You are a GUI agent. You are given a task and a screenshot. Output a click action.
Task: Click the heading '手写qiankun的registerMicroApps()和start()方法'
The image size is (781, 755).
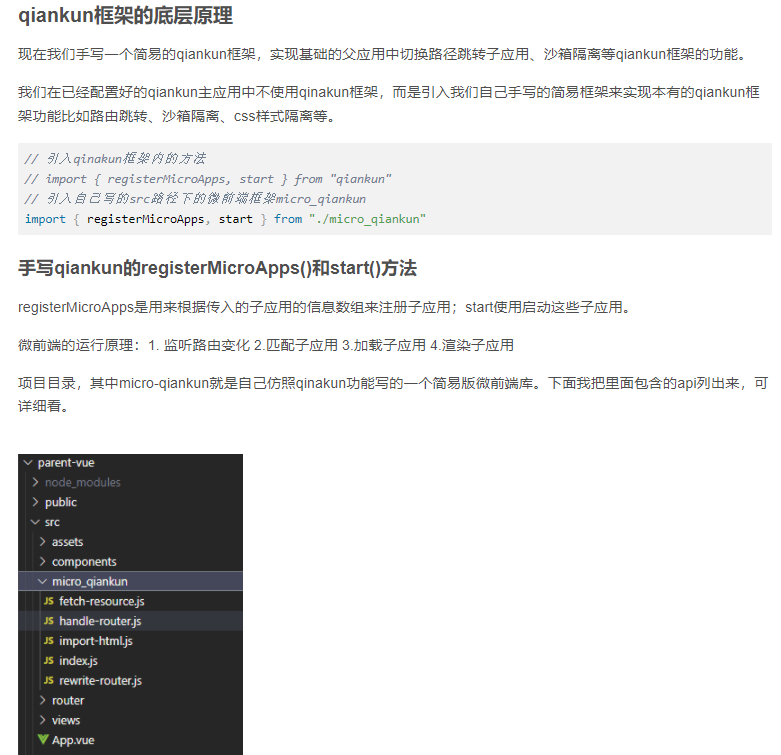point(217,268)
